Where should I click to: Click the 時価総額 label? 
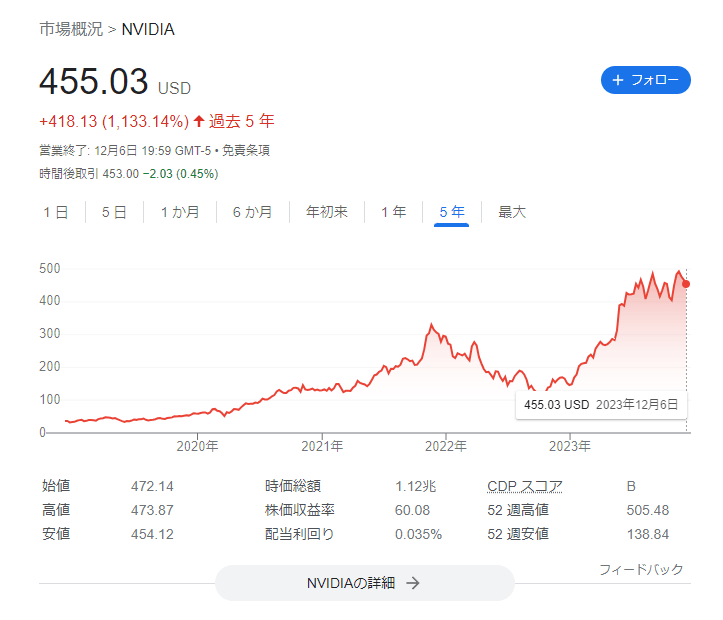coord(293,486)
